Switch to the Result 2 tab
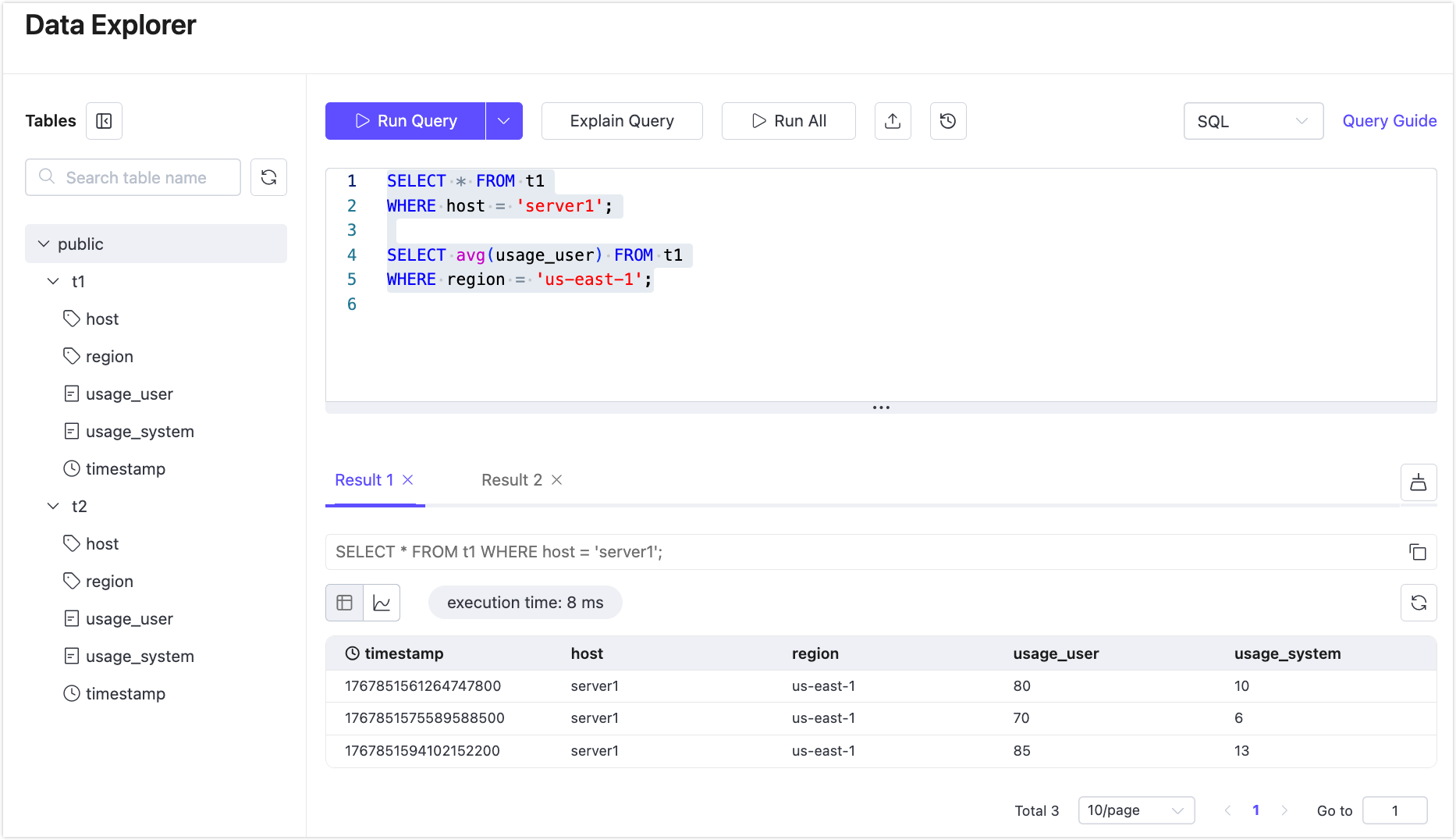The width and height of the screenshot is (1456, 840). click(510, 479)
